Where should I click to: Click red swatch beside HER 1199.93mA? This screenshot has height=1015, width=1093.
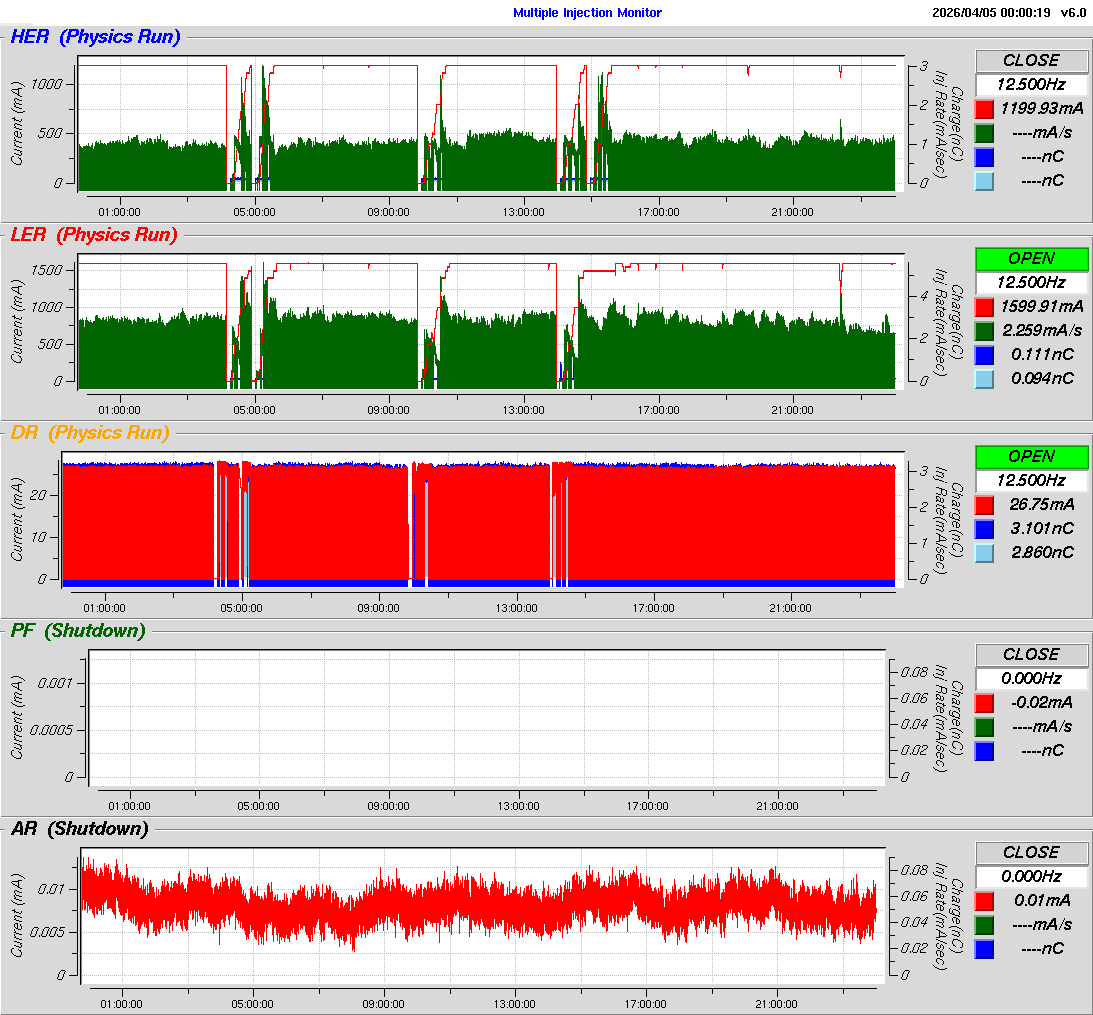point(984,108)
